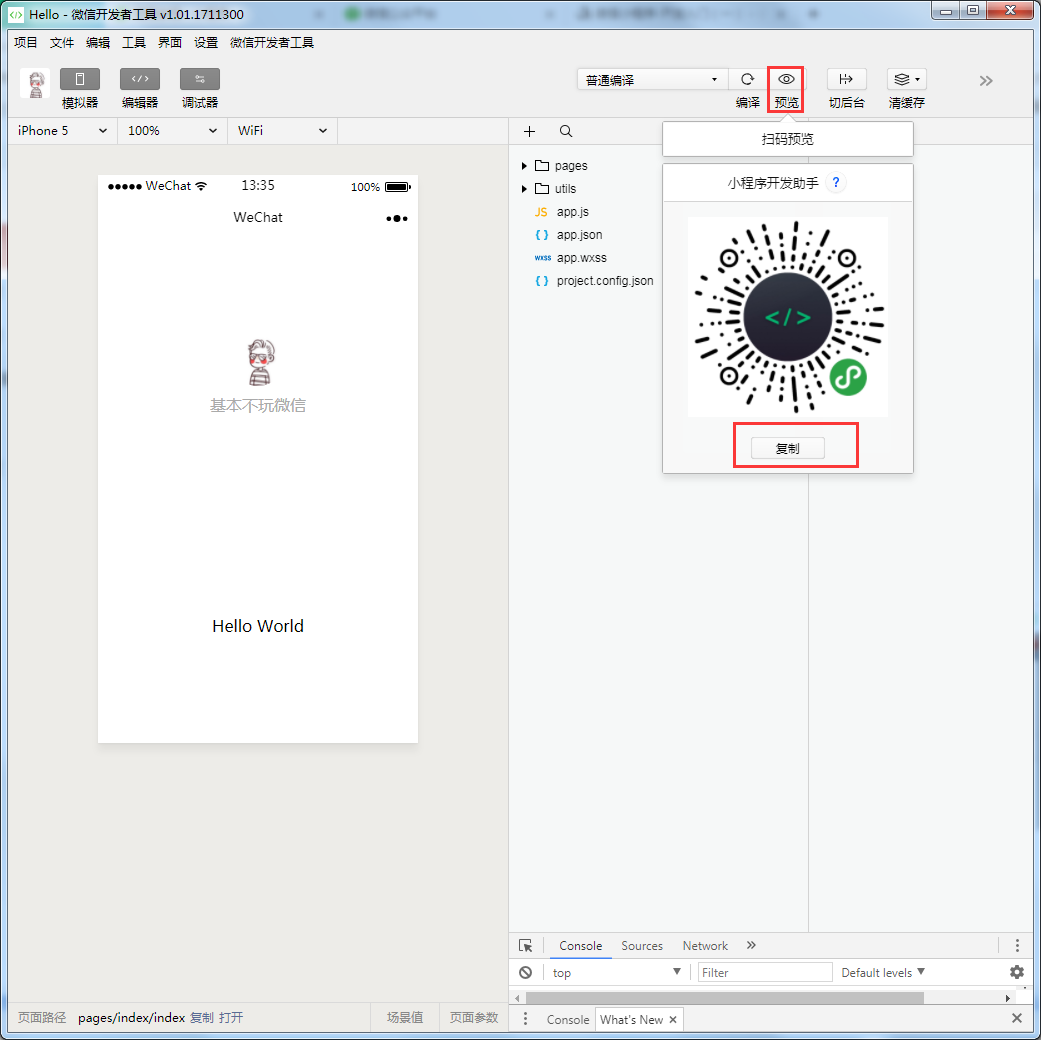The image size is (1041, 1040).
Task: Click the switch to background icon
Action: click(x=846, y=79)
